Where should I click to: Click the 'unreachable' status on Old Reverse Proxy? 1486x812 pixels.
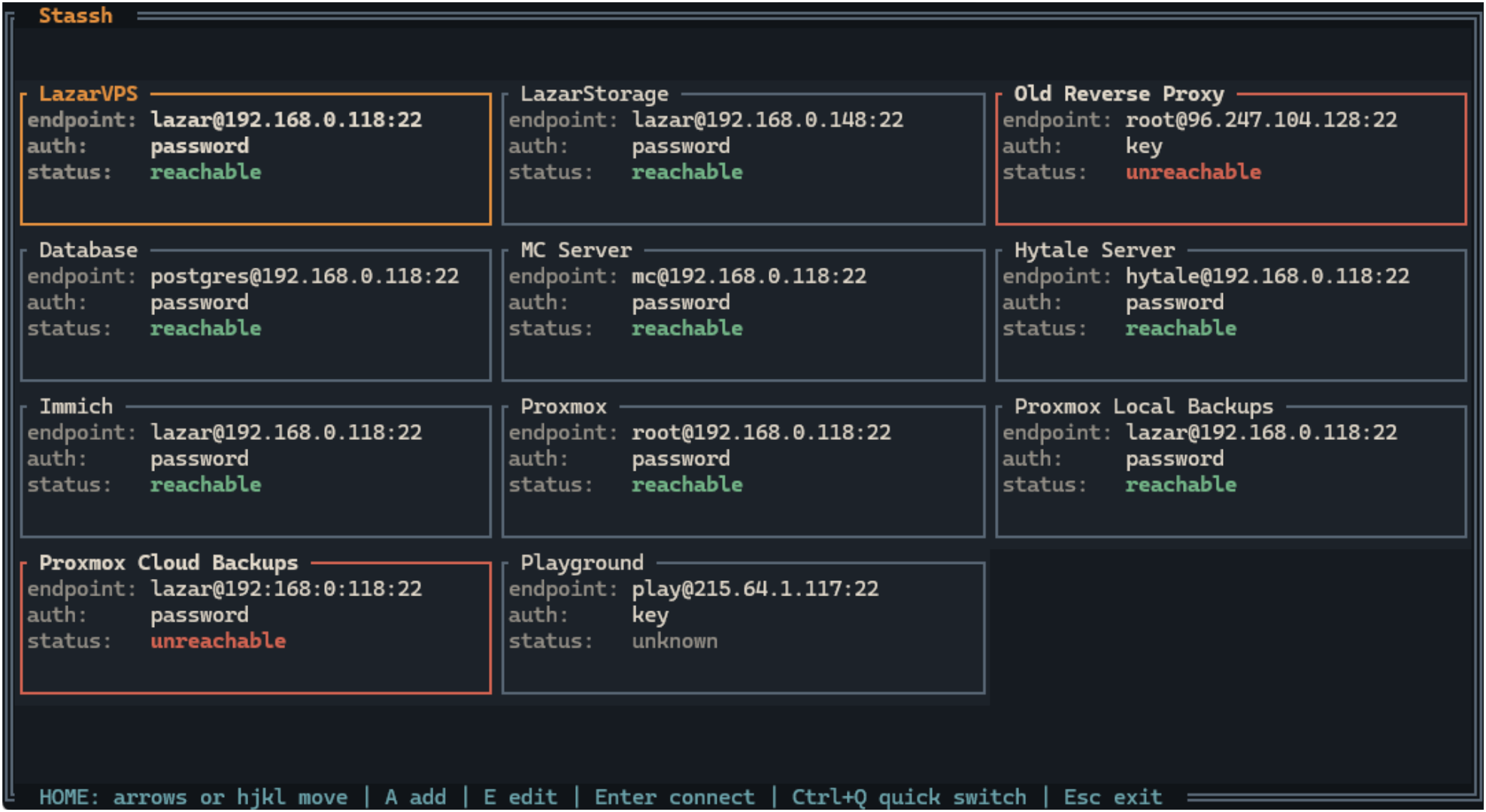coord(1193,171)
